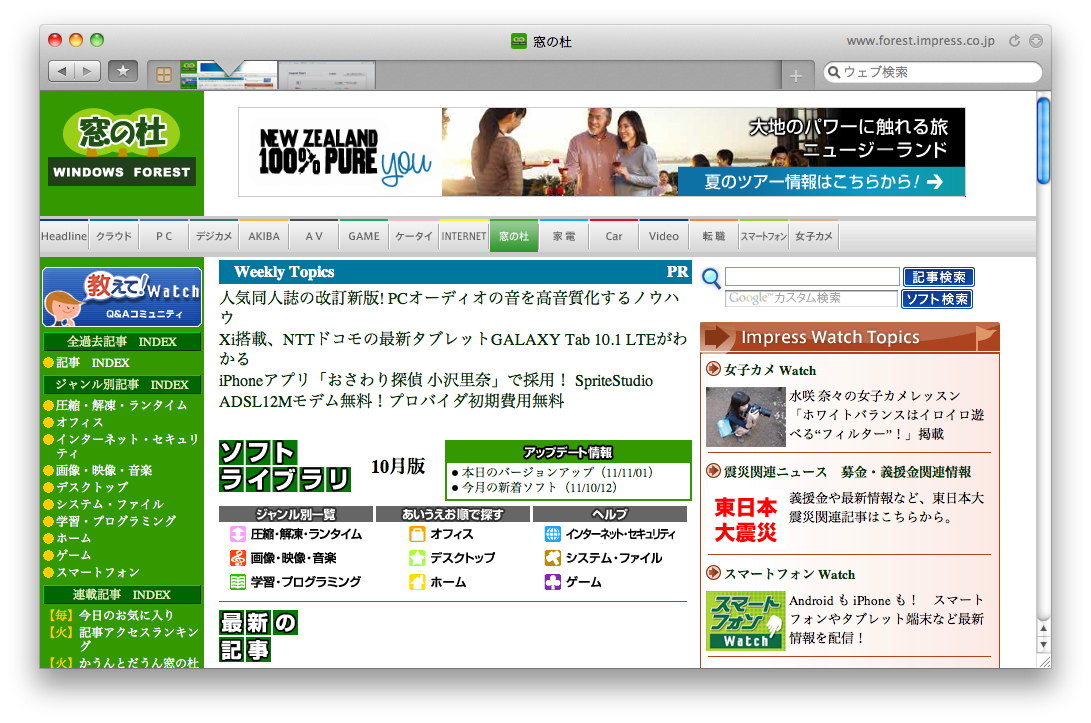1091x723 pixels.
Task: Click the purple ゲーム puzzle icon
Action: pyautogui.click(x=551, y=580)
